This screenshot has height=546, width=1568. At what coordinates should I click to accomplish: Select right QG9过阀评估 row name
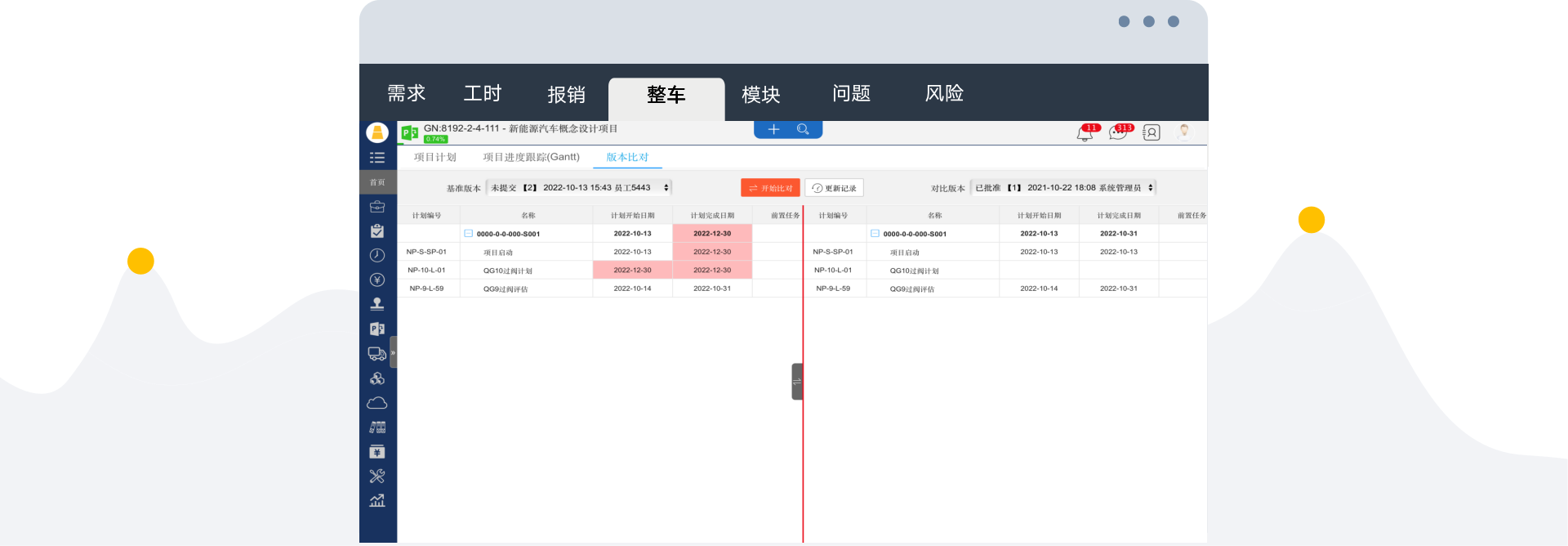[x=912, y=289]
